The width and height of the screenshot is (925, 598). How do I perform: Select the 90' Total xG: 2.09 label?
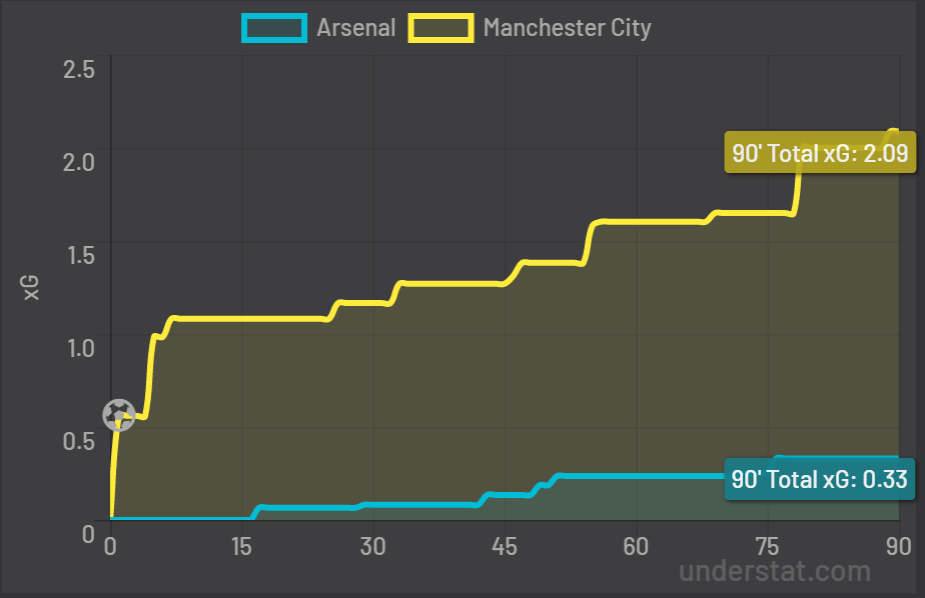(x=820, y=154)
